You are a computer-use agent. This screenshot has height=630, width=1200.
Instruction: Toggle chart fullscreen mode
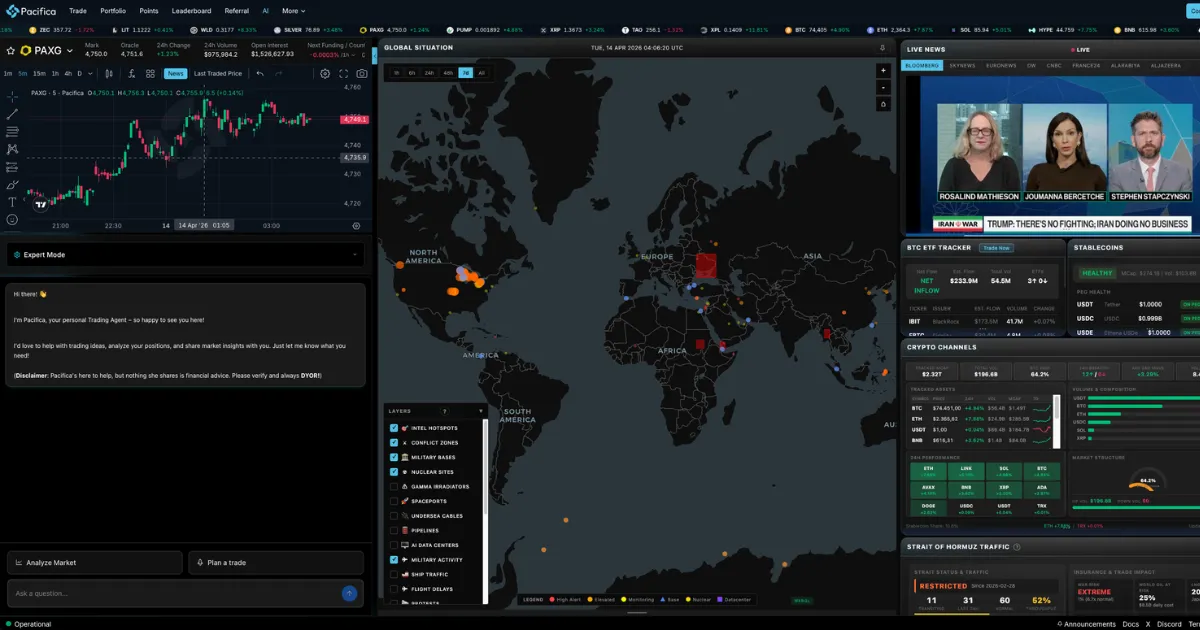click(x=344, y=74)
